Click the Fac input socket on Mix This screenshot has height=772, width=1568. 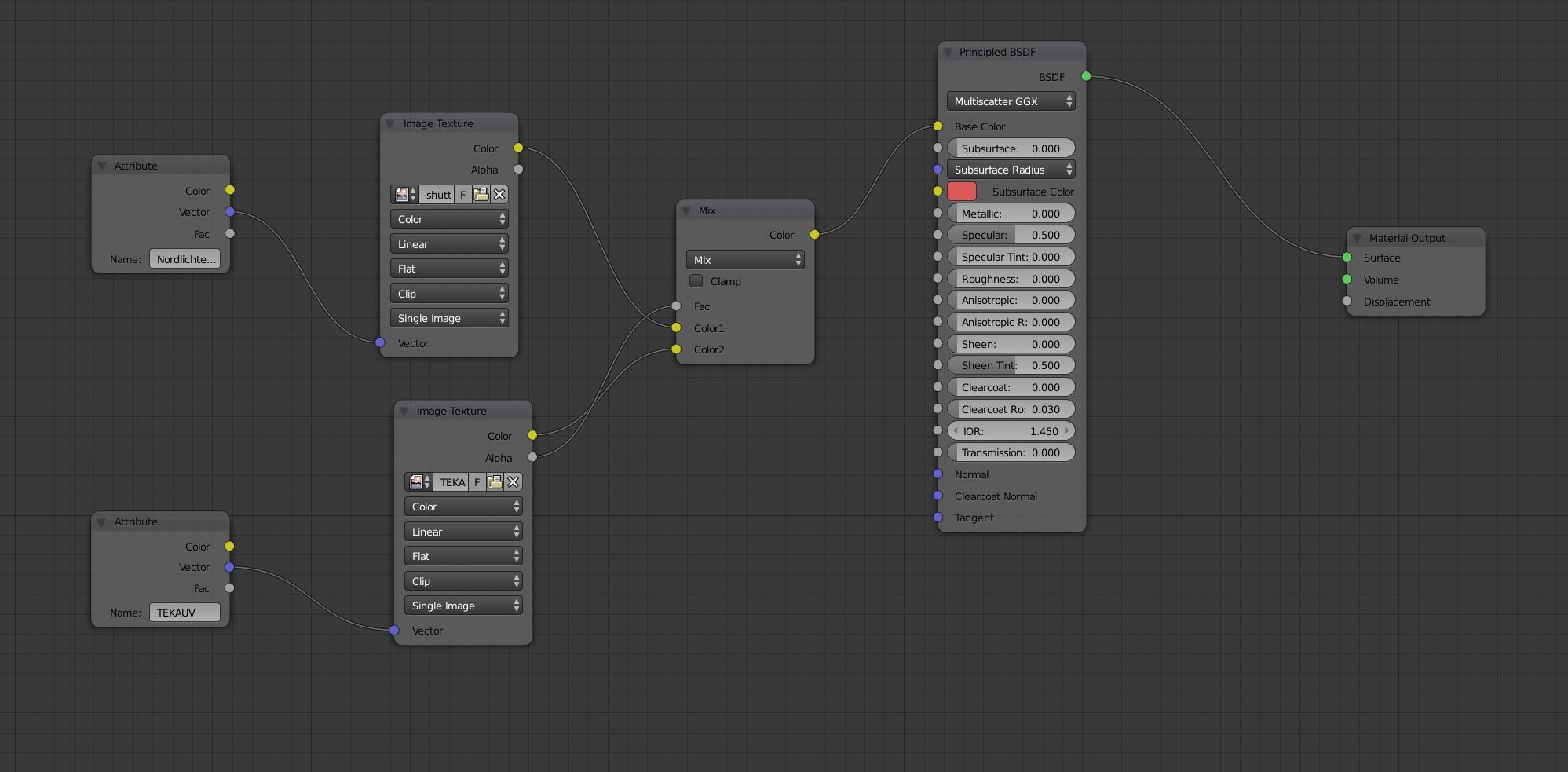676,306
